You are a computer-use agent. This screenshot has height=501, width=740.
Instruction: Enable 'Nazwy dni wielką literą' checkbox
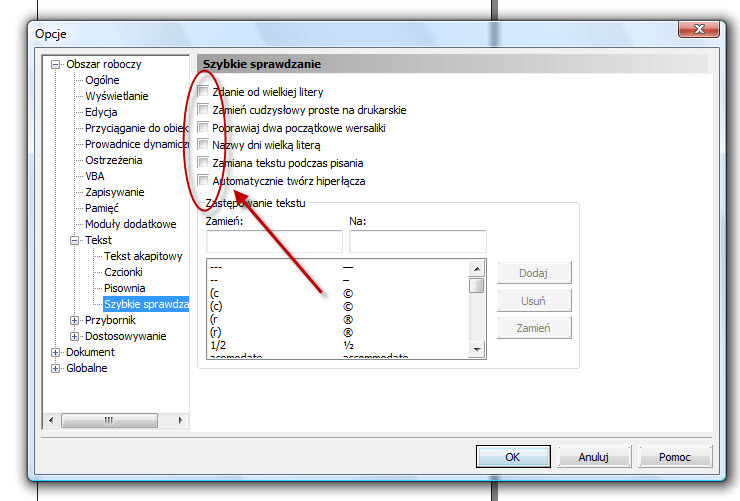pyautogui.click(x=204, y=145)
